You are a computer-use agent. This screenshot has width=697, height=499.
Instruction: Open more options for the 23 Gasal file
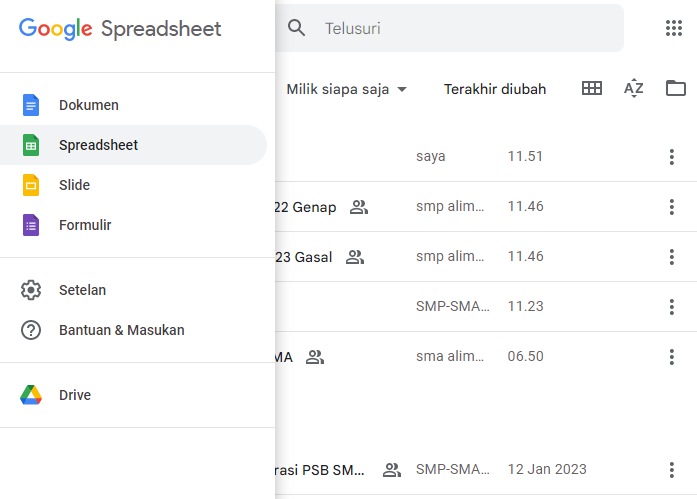pyautogui.click(x=672, y=257)
